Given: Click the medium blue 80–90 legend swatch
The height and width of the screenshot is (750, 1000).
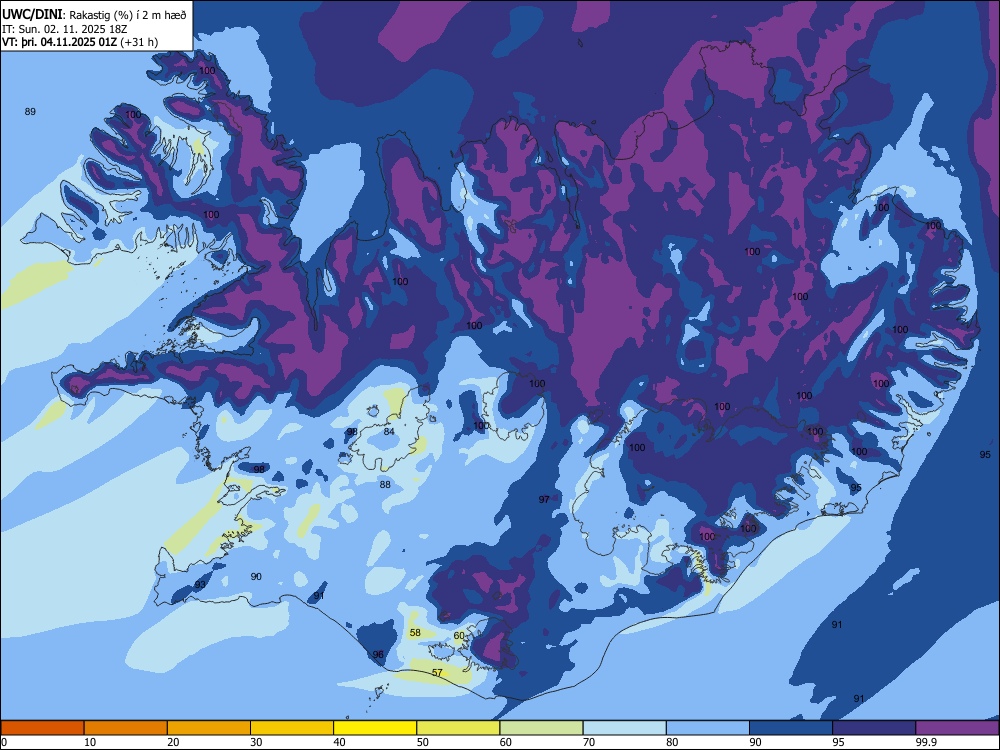Looking at the screenshot, I should tap(708, 728).
